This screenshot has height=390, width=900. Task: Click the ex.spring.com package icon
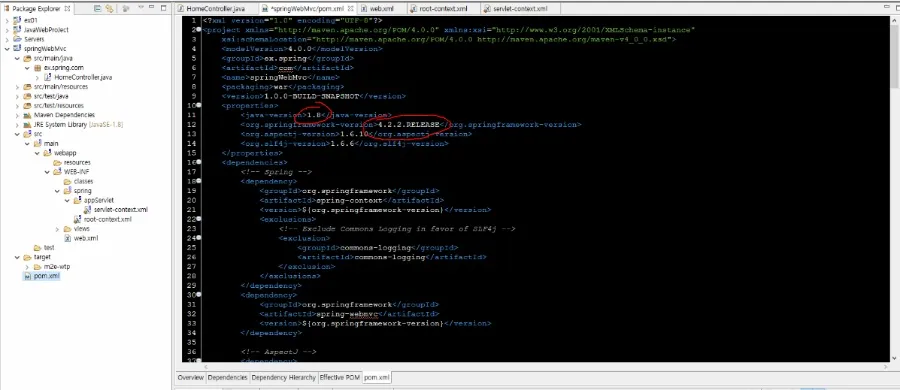[x=38, y=68]
